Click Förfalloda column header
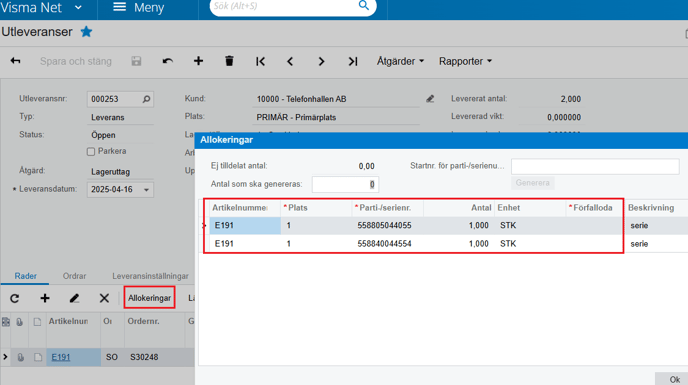The image size is (688, 385). point(595,208)
